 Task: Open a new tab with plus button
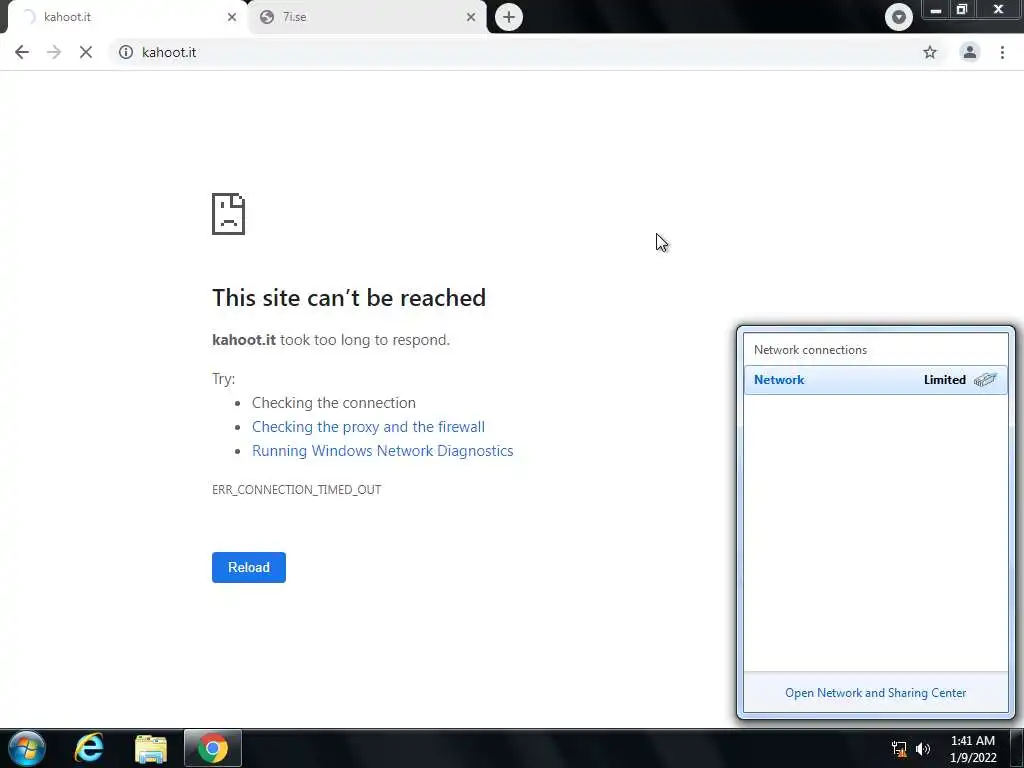(509, 17)
